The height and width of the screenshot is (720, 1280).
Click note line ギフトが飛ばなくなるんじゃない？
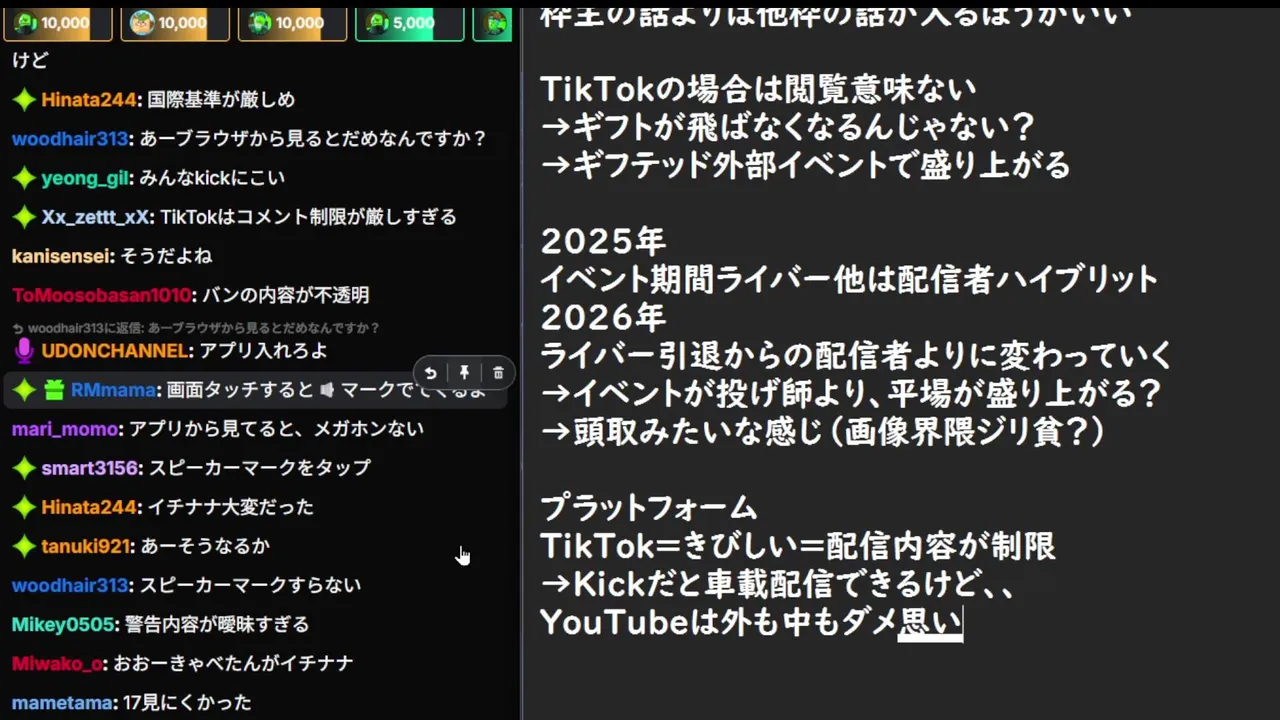tap(787, 127)
